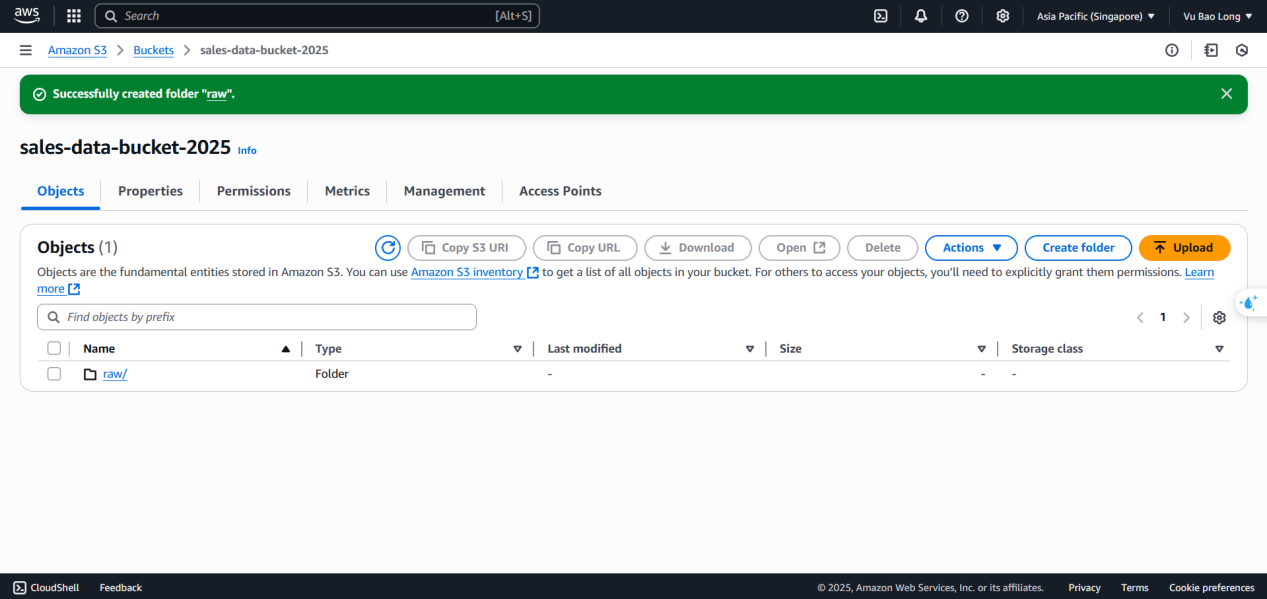Switch to the Metrics tab
The width and height of the screenshot is (1267, 599).
click(x=347, y=191)
